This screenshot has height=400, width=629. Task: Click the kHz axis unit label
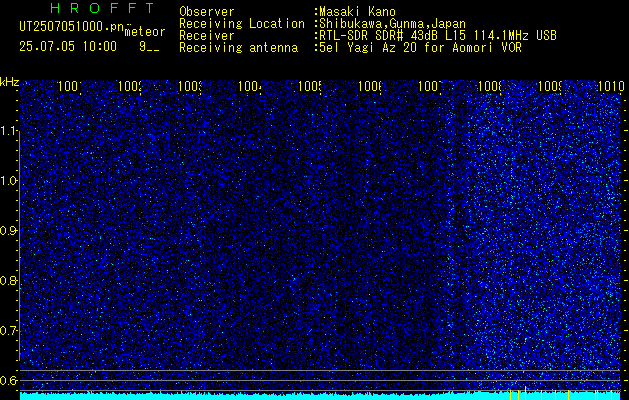(x=10, y=82)
